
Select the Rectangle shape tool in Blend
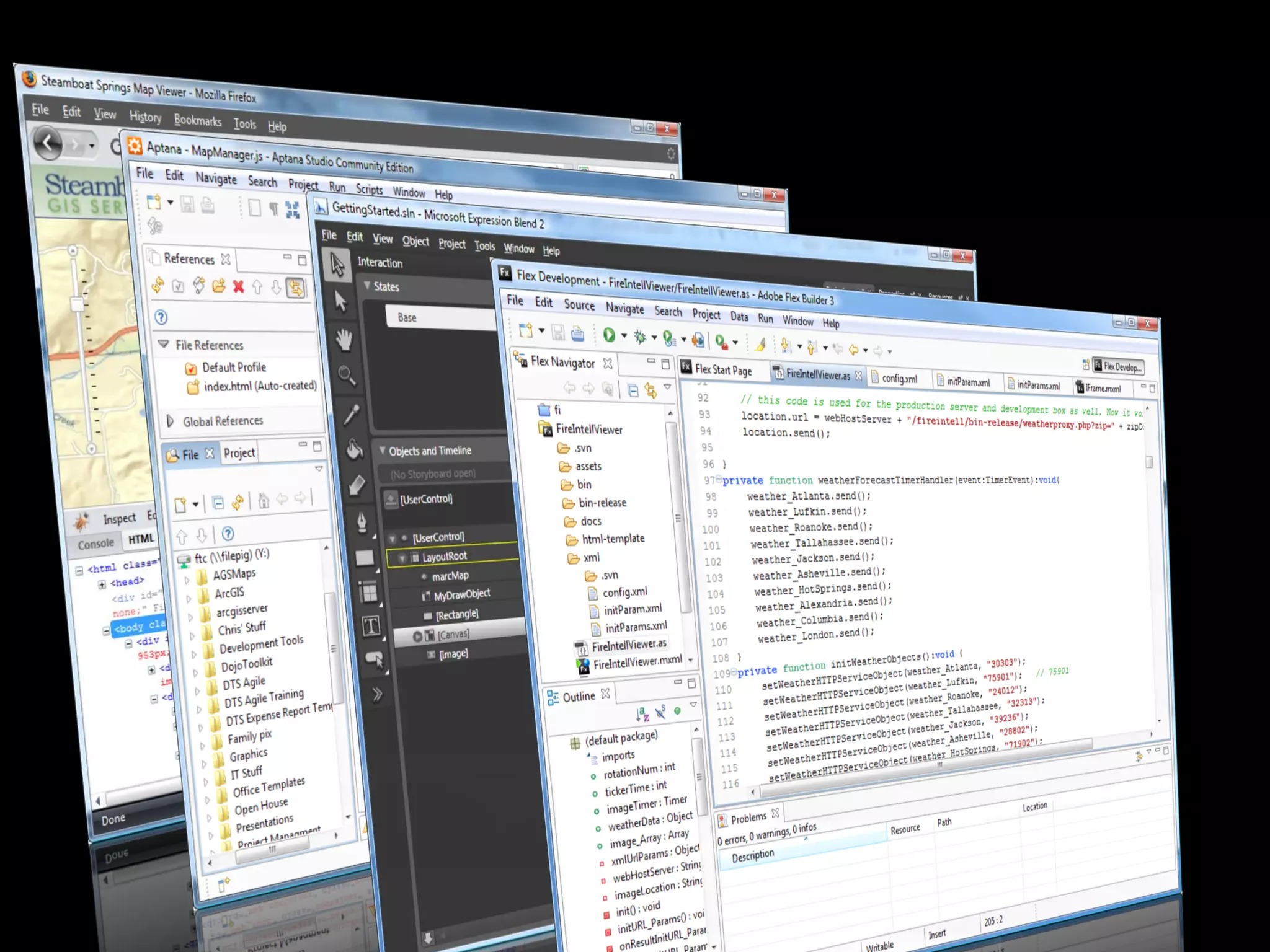click(365, 558)
